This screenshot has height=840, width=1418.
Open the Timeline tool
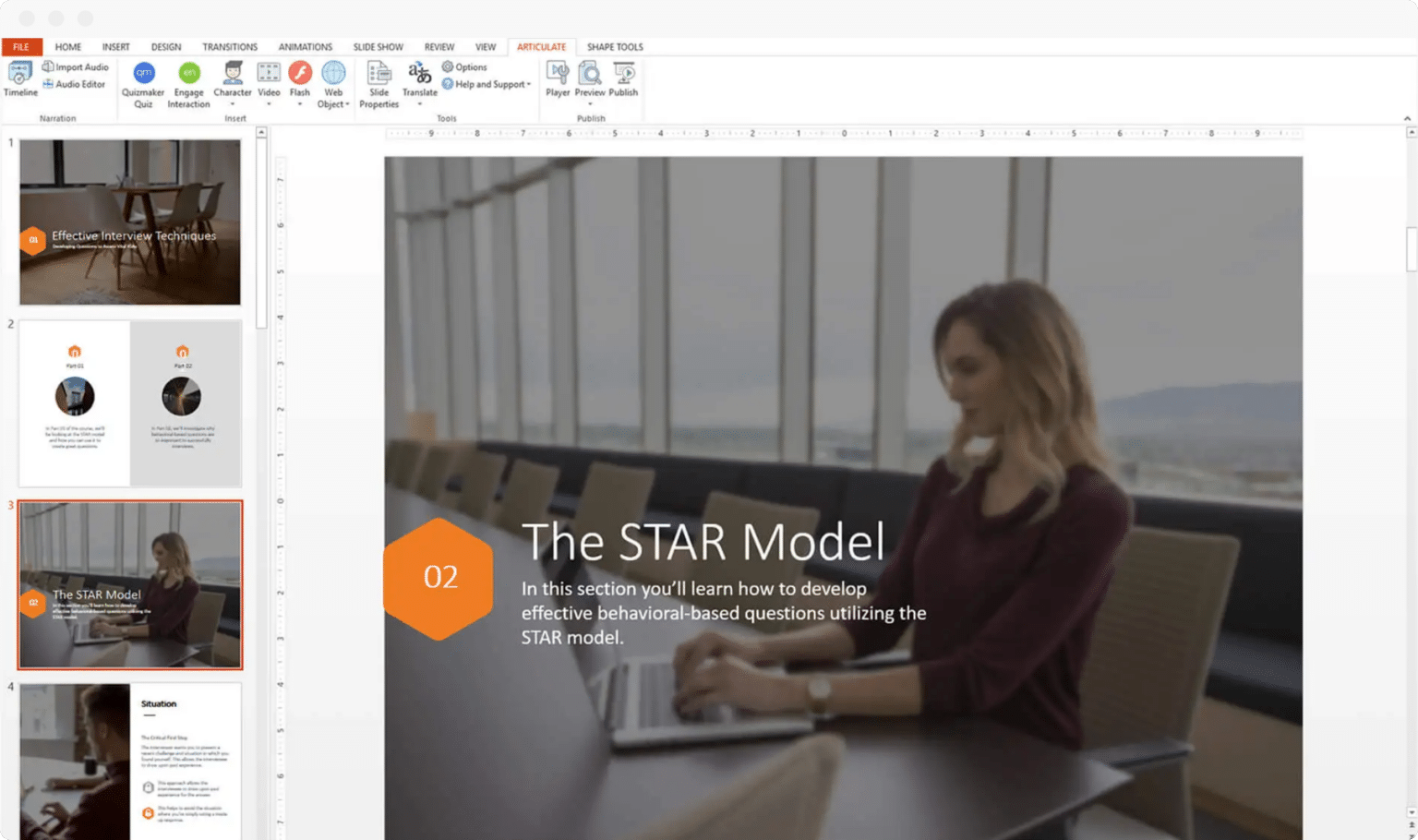(x=20, y=81)
